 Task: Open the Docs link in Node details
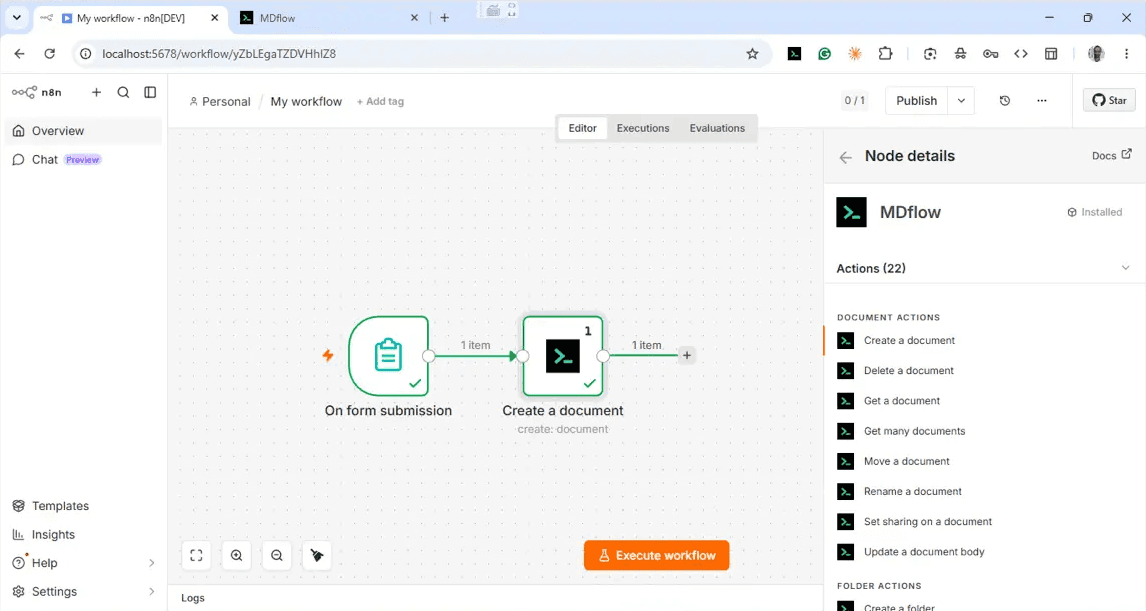click(x=1112, y=155)
